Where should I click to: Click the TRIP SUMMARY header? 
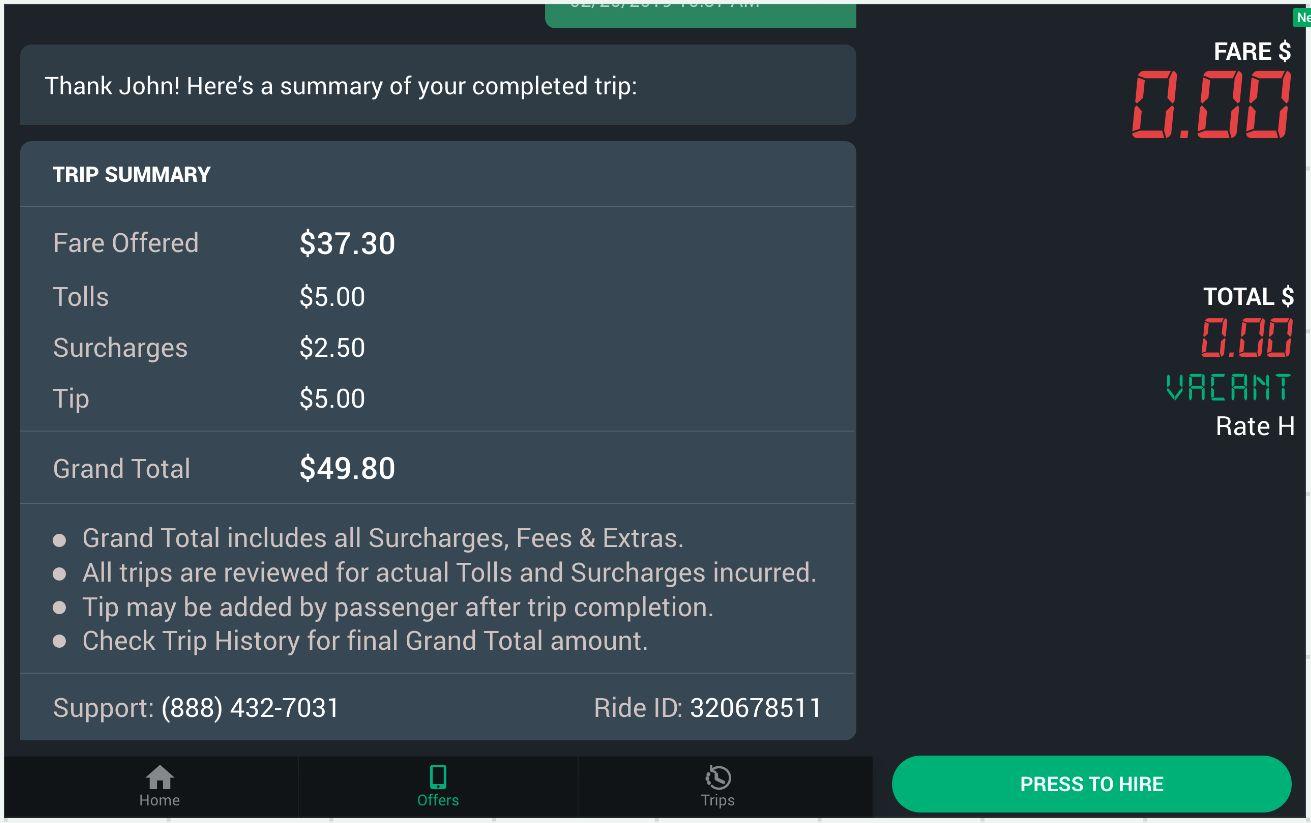click(131, 175)
